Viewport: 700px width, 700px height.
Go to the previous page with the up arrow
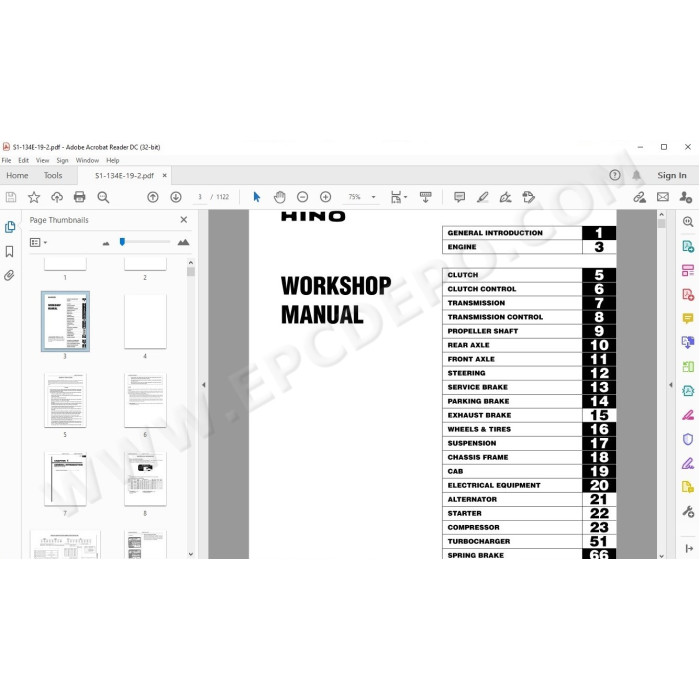tap(153, 197)
